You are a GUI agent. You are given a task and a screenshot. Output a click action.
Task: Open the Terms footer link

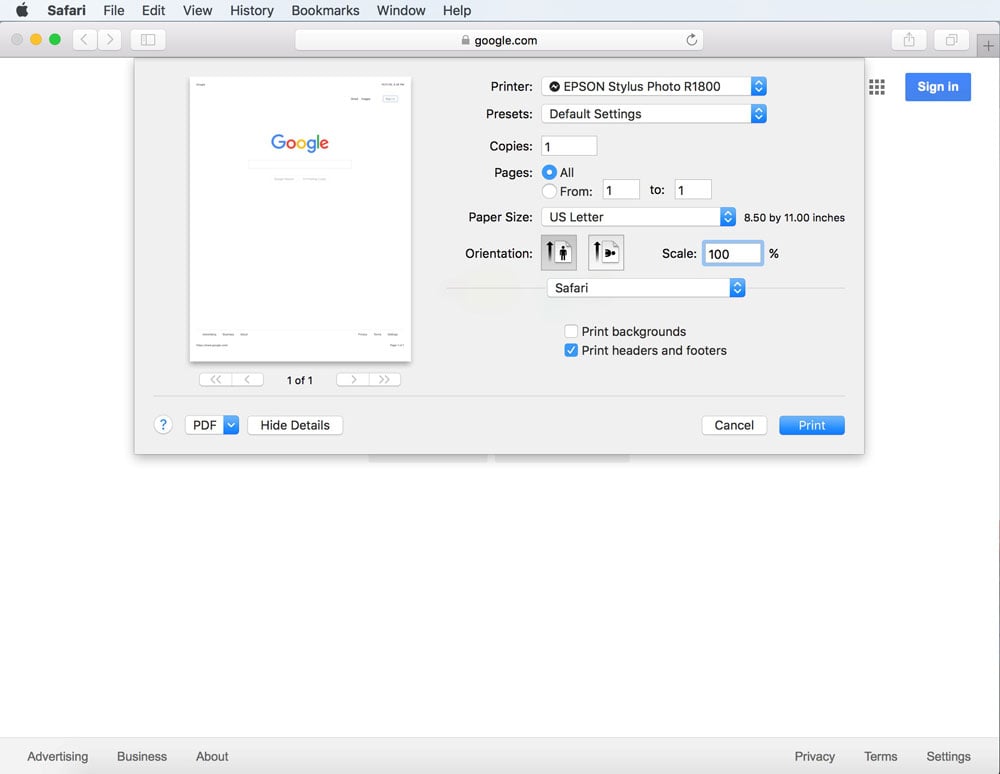tap(880, 756)
